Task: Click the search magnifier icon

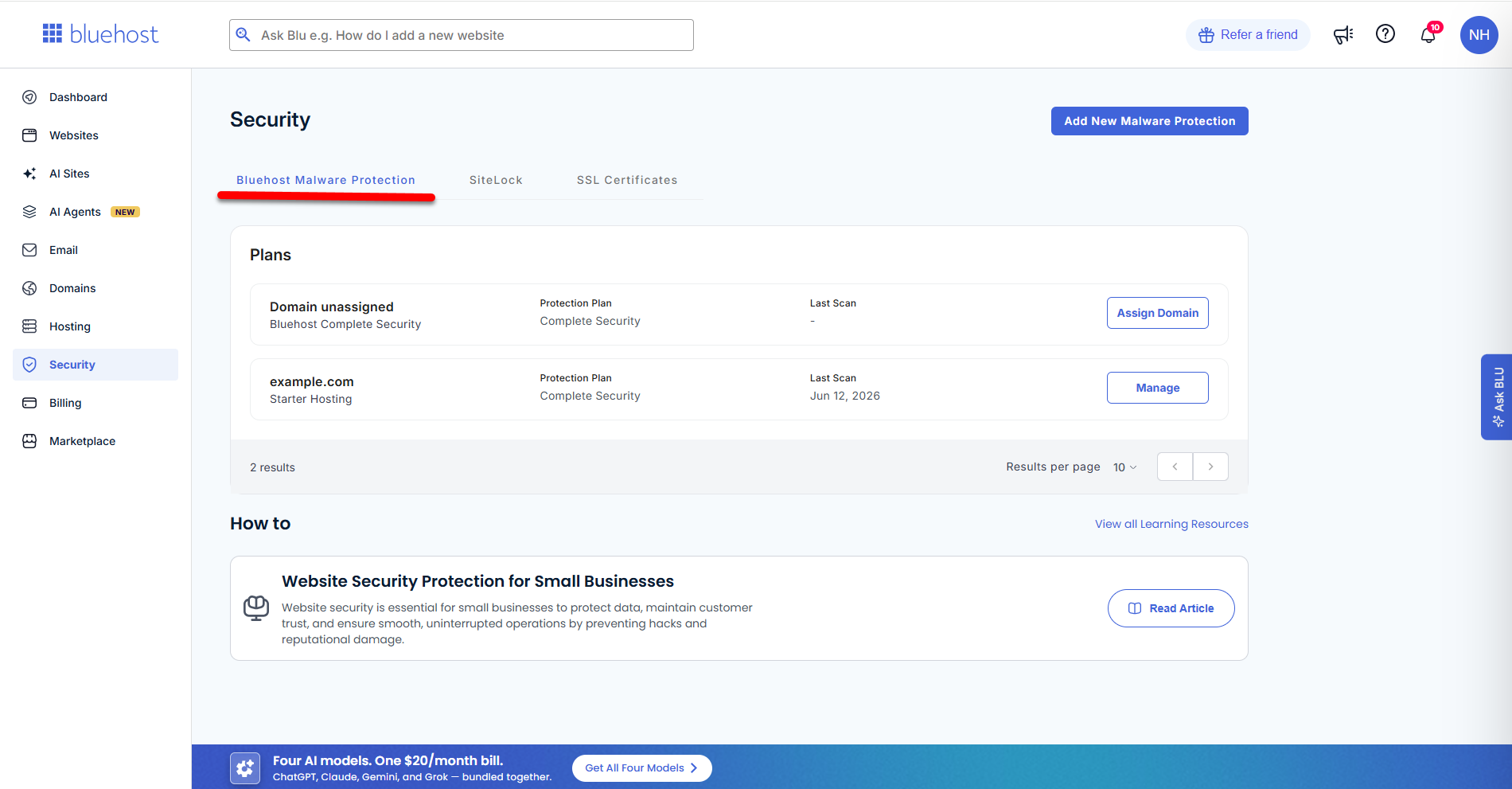Action: 244,35
